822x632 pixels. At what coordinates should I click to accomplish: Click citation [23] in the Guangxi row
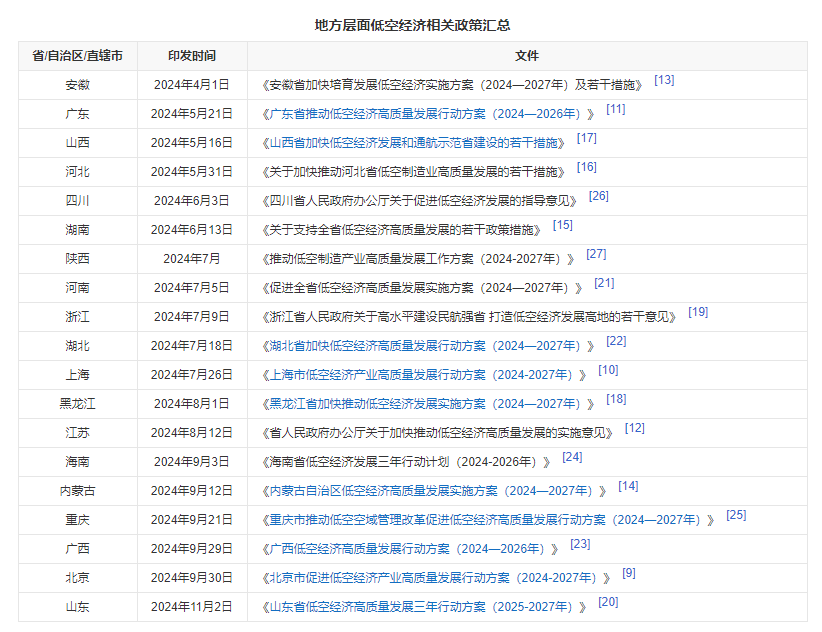[x=580, y=544]
